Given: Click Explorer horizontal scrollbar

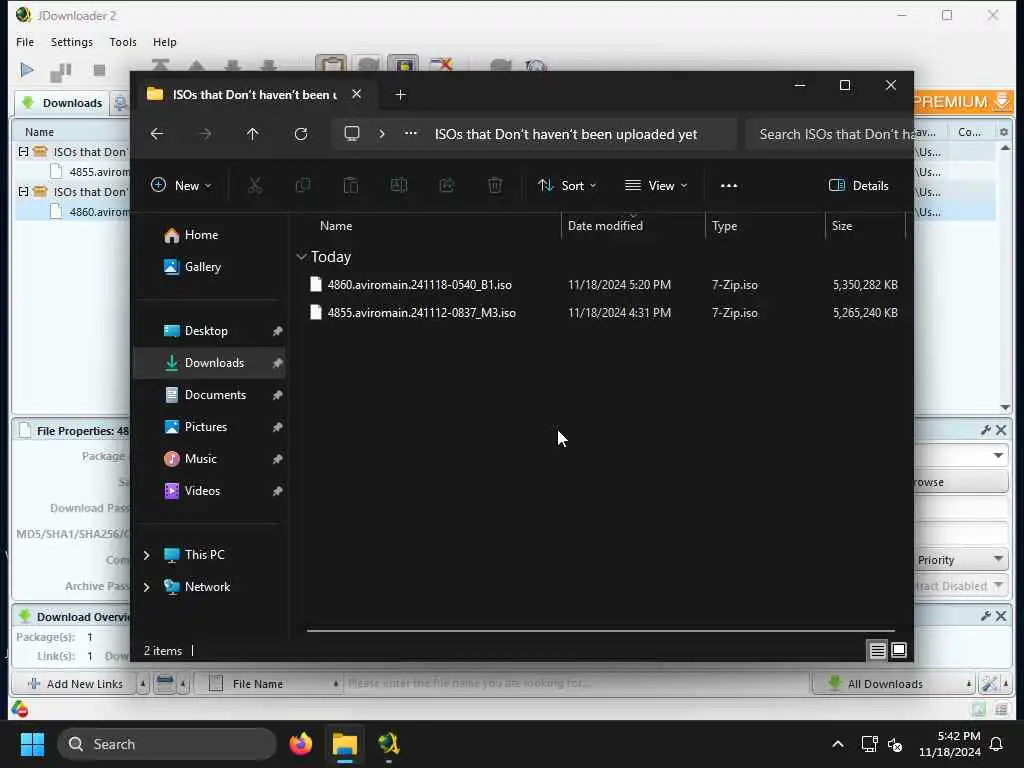Looking at the screenshot, I should click(600, 631).
